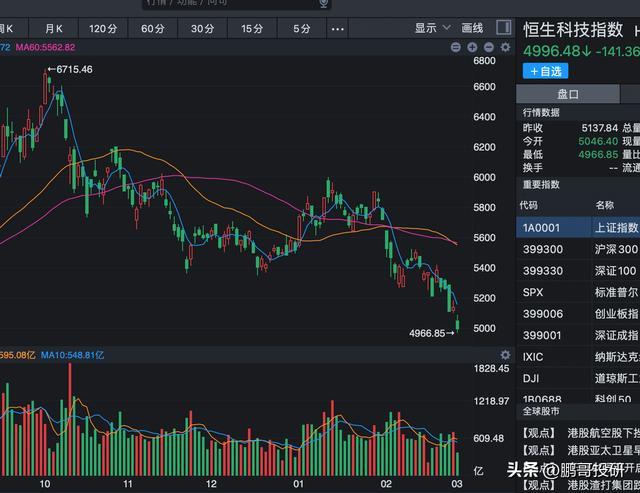Click the +自选 add to watchlist button
This screenshot has height=493, width=640.
click(546, 71)
